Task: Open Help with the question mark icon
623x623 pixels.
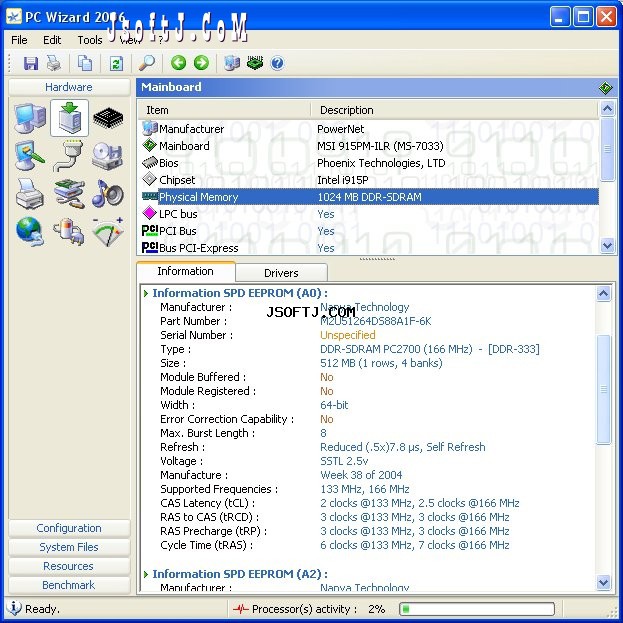Action: [277, 63]
